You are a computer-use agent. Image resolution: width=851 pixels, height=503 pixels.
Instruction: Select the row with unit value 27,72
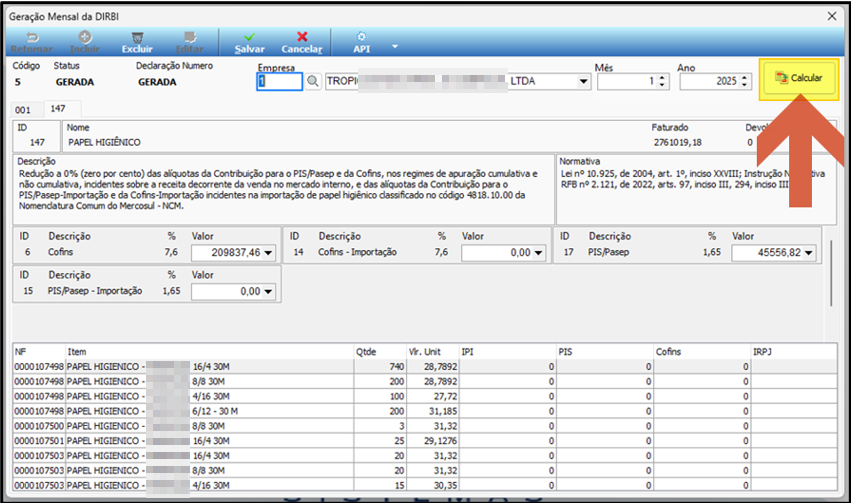(424, 397)
